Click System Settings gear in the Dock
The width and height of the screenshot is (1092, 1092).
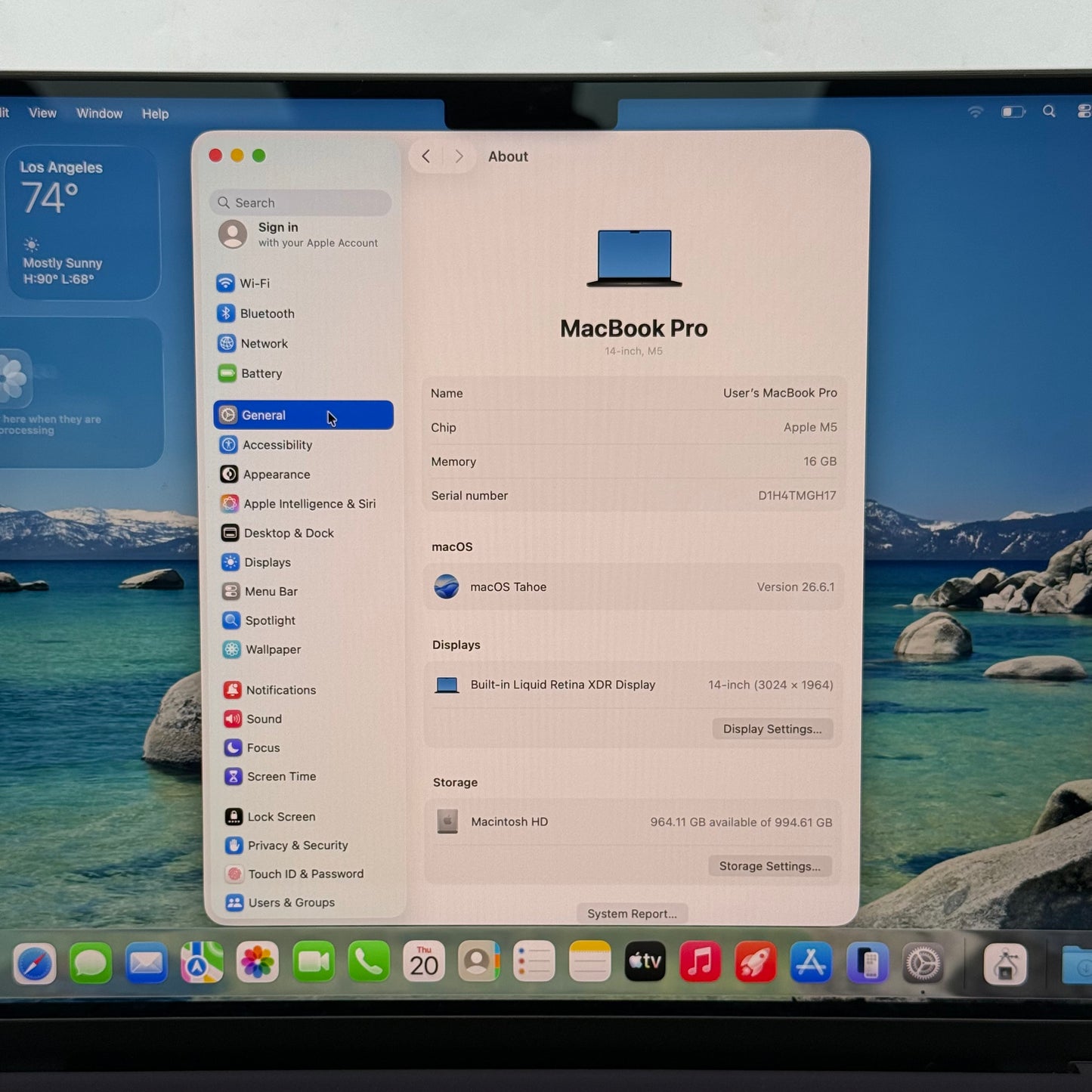point(923,964)
